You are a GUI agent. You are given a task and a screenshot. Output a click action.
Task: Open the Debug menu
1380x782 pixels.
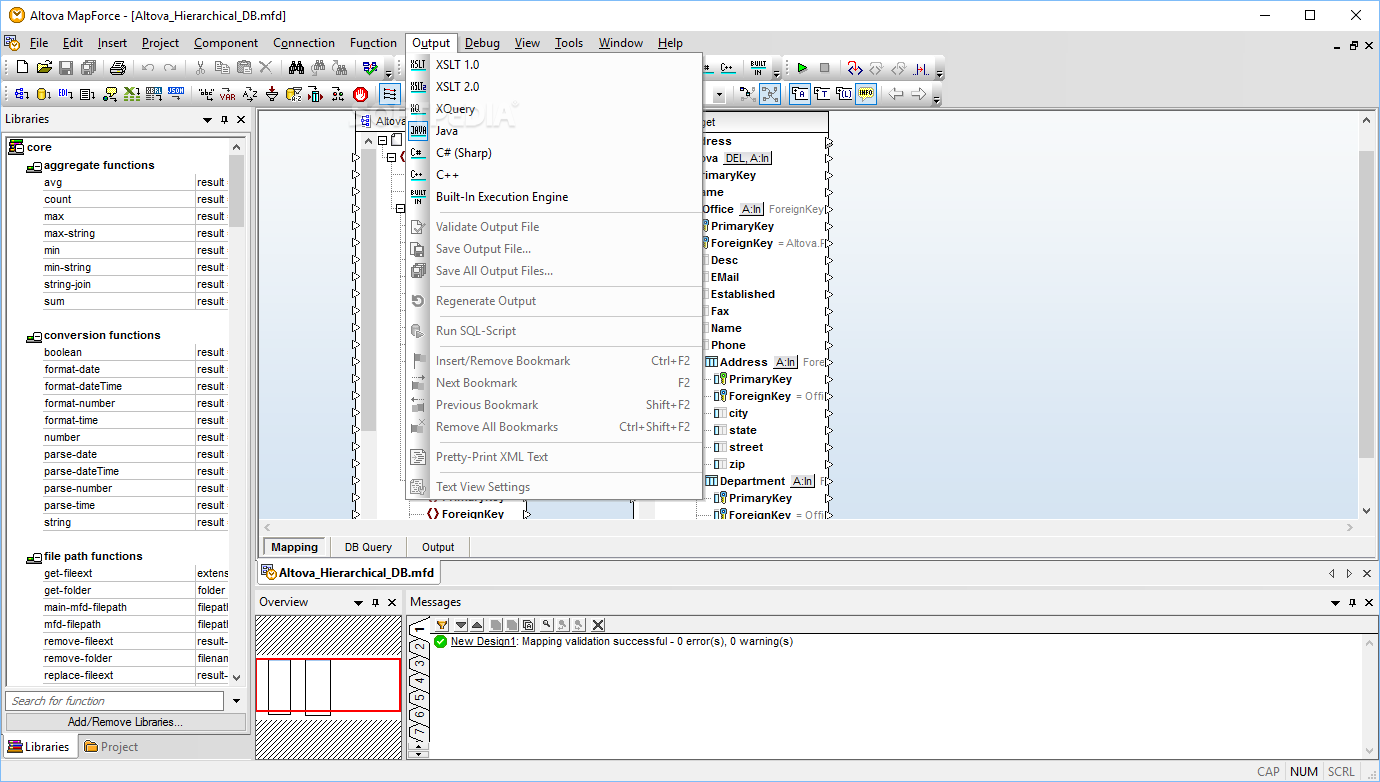(x=482, y=43)
